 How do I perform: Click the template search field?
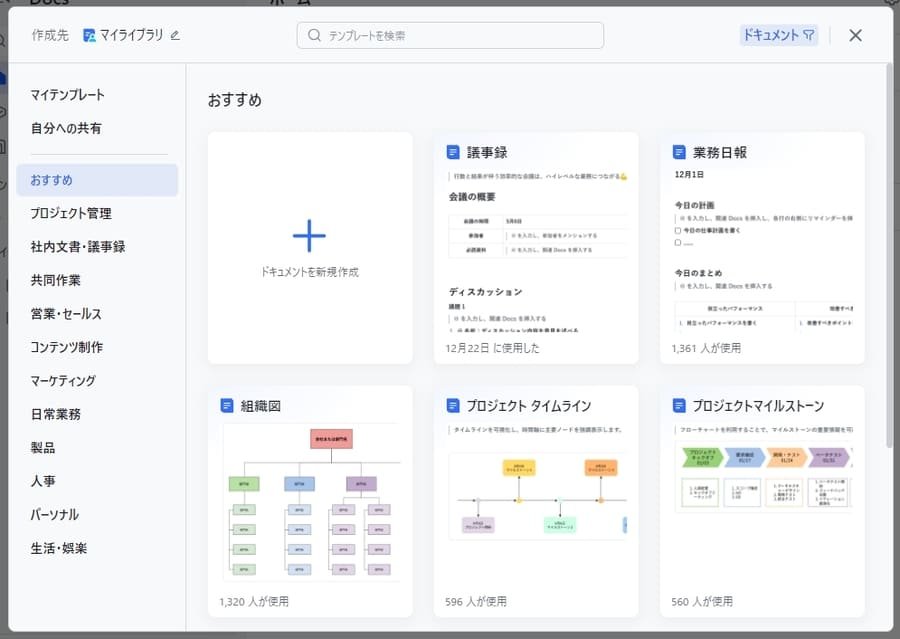click(450, 35)
